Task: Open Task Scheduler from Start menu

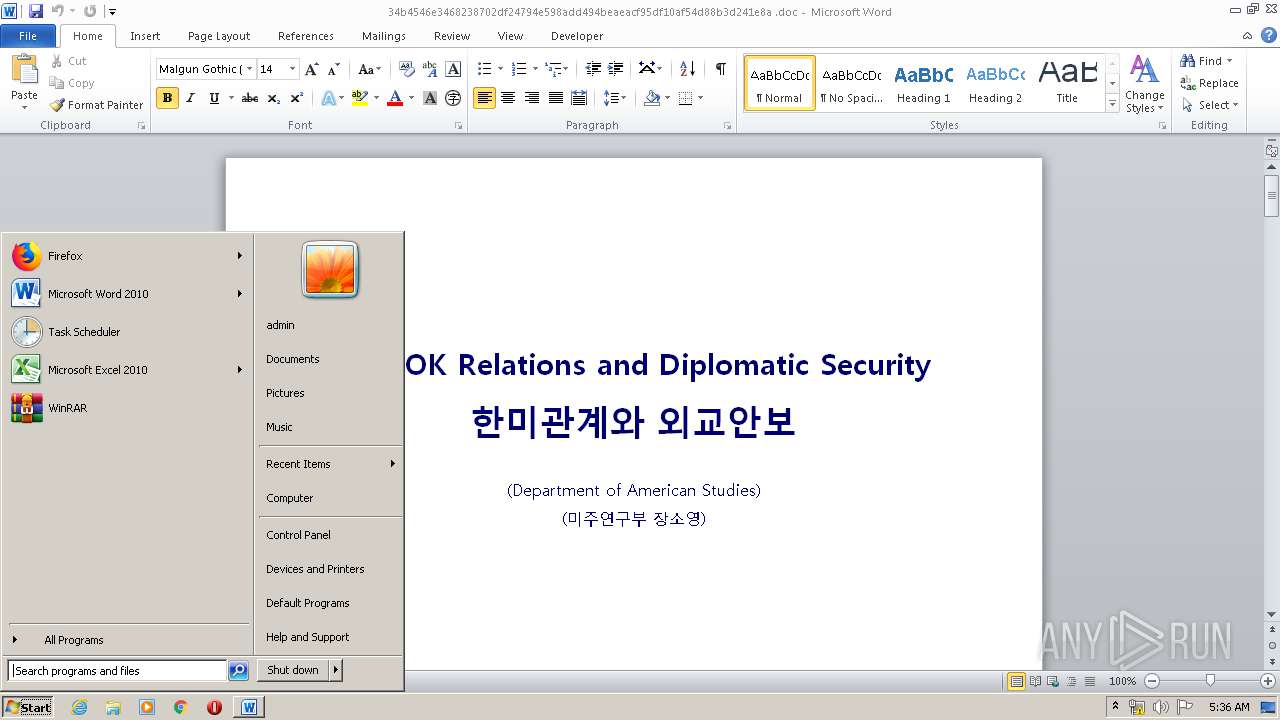Action: (x=128, y=332)
